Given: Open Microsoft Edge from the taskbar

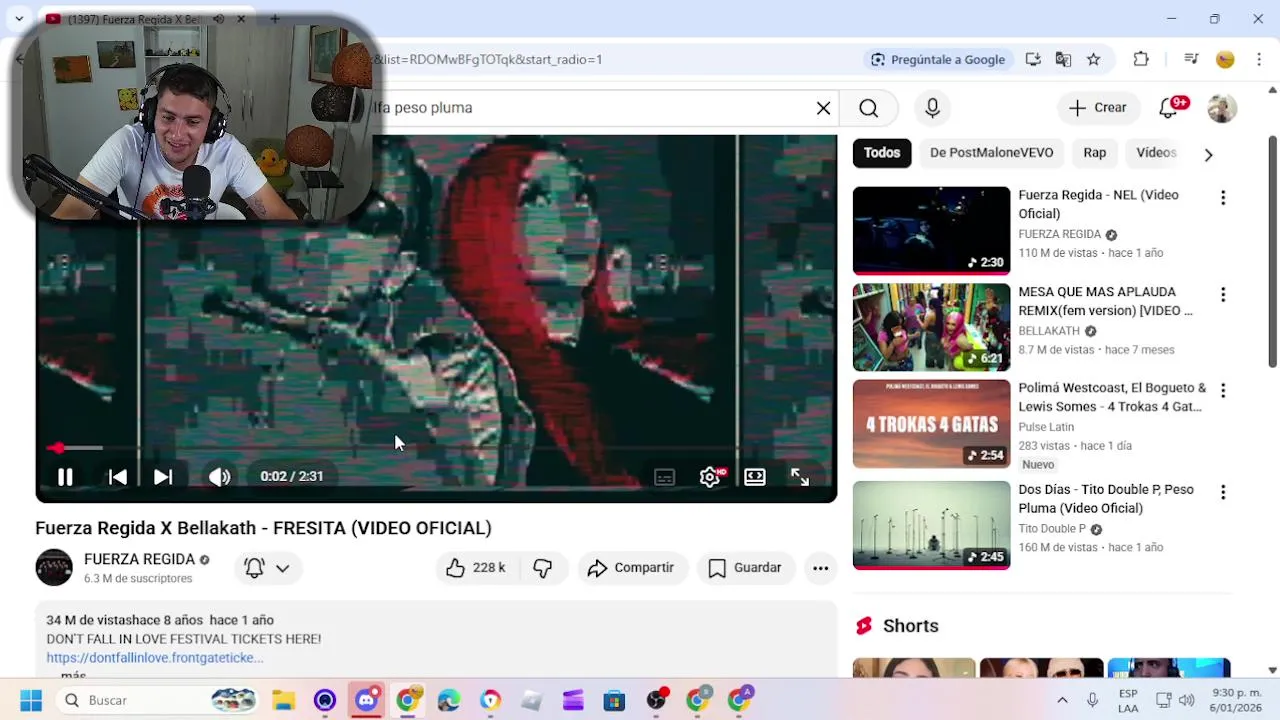Looking at the screenshot, I should (x=448, y=700).
